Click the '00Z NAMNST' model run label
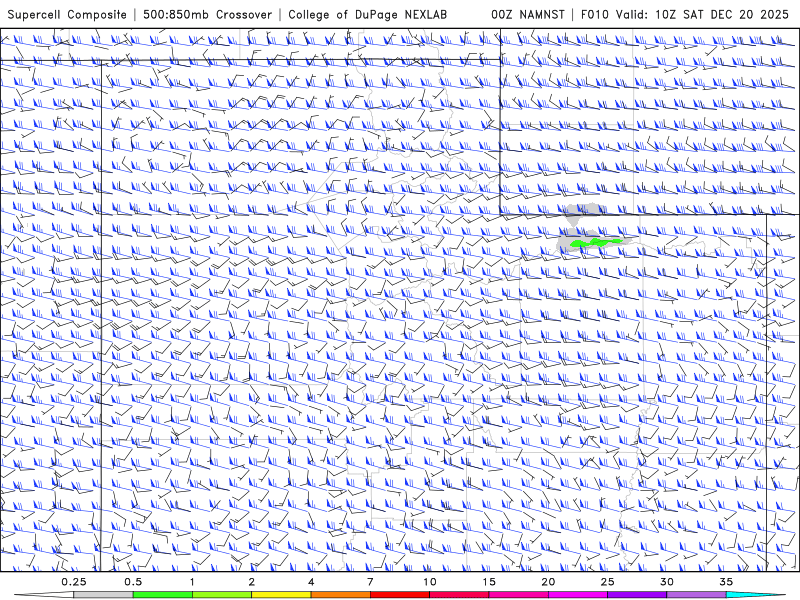The image size is (800, 600). (528, 14)
